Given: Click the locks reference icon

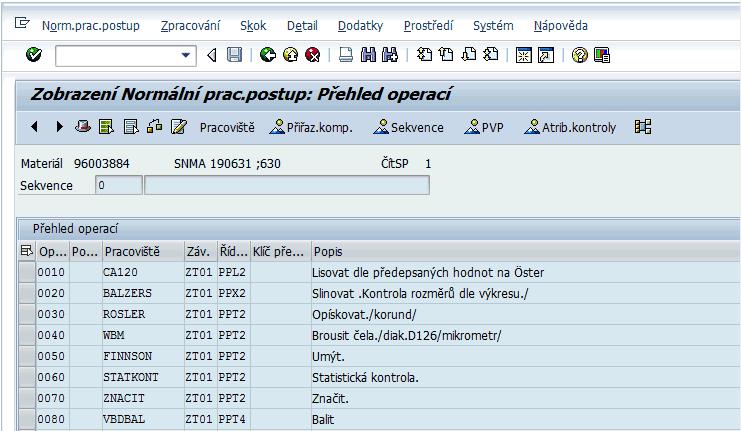Looking at the screenshot, I should click(155, 127).
